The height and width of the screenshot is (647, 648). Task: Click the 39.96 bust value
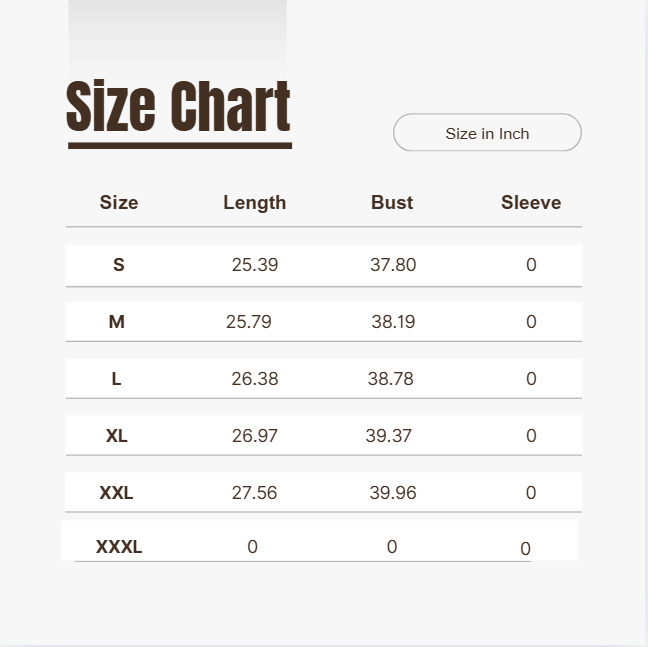(393, 493)
